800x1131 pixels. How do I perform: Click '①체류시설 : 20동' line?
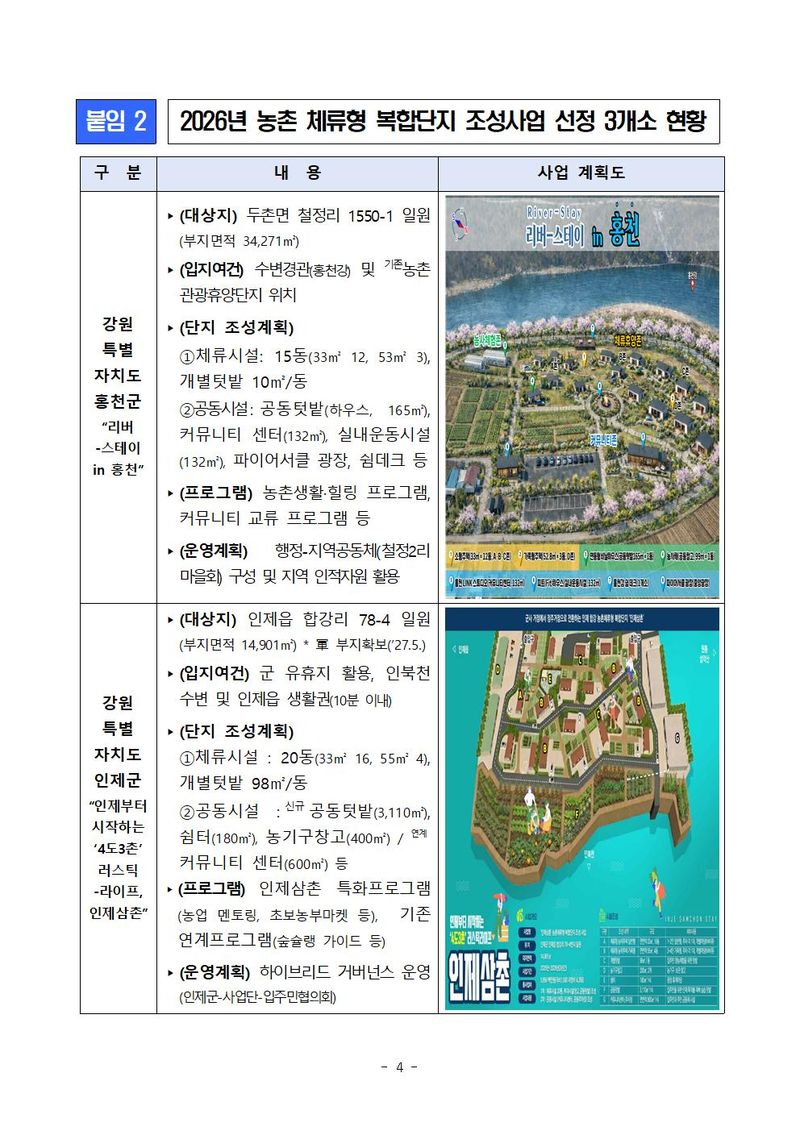[304, 757]
